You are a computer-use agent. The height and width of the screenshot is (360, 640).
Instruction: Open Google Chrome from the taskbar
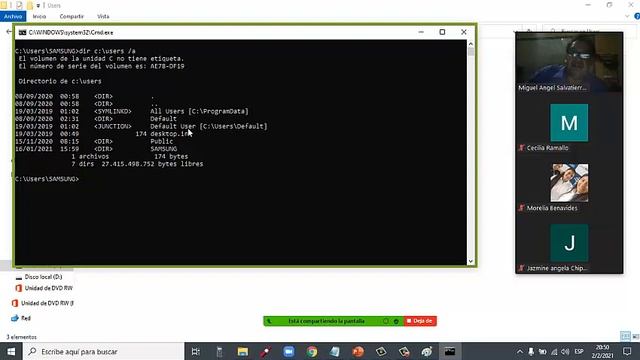coord(312,351)
